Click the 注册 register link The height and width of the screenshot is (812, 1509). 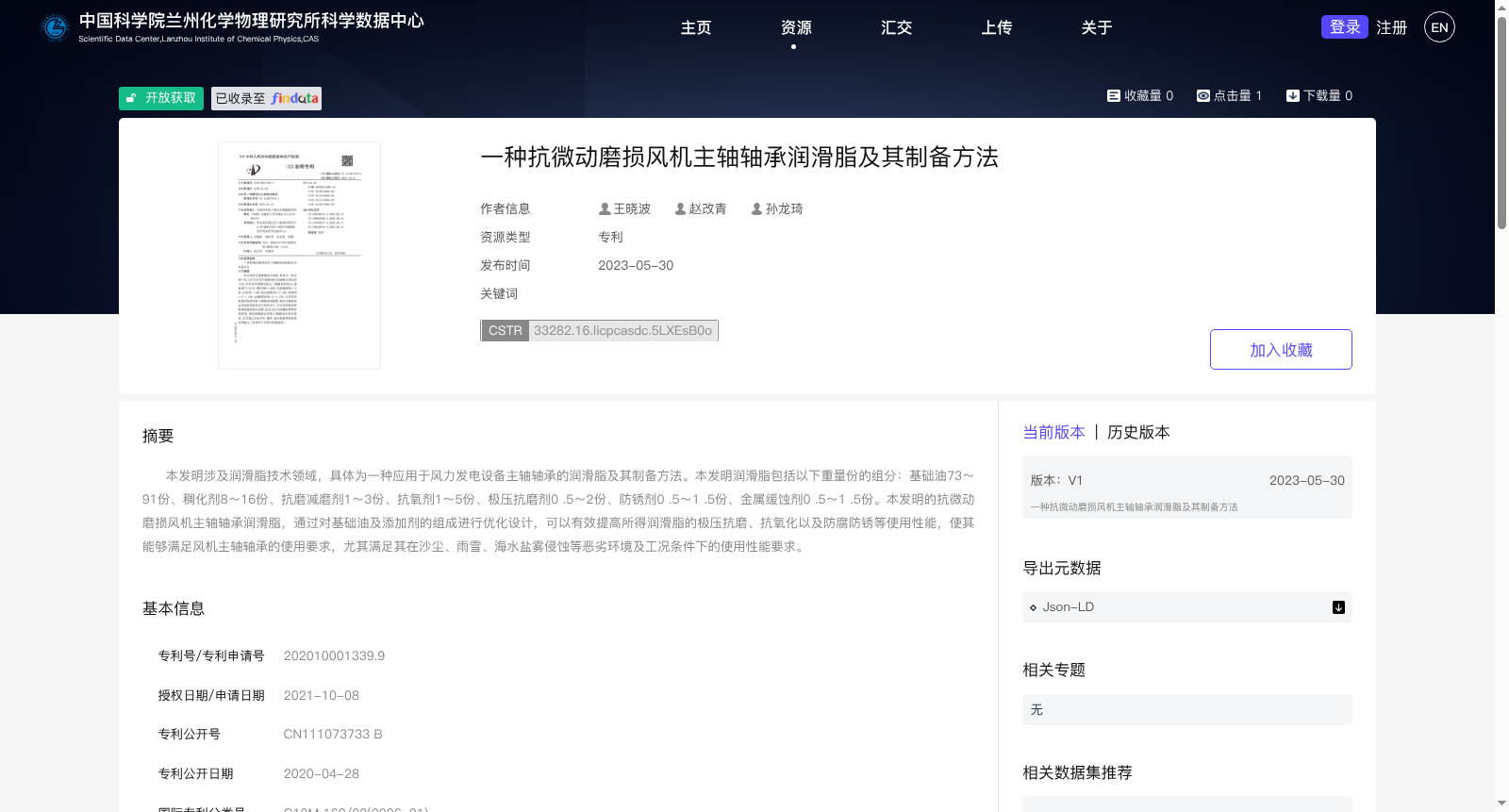click(1391, 27)
